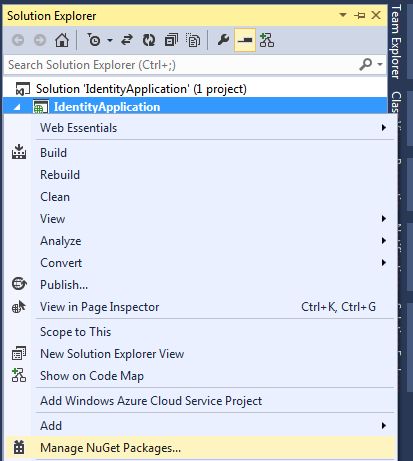Viewport: 413px width, 461px height.
Task: Click the NuGet packages icon
Action: click(x=19, y=447)
